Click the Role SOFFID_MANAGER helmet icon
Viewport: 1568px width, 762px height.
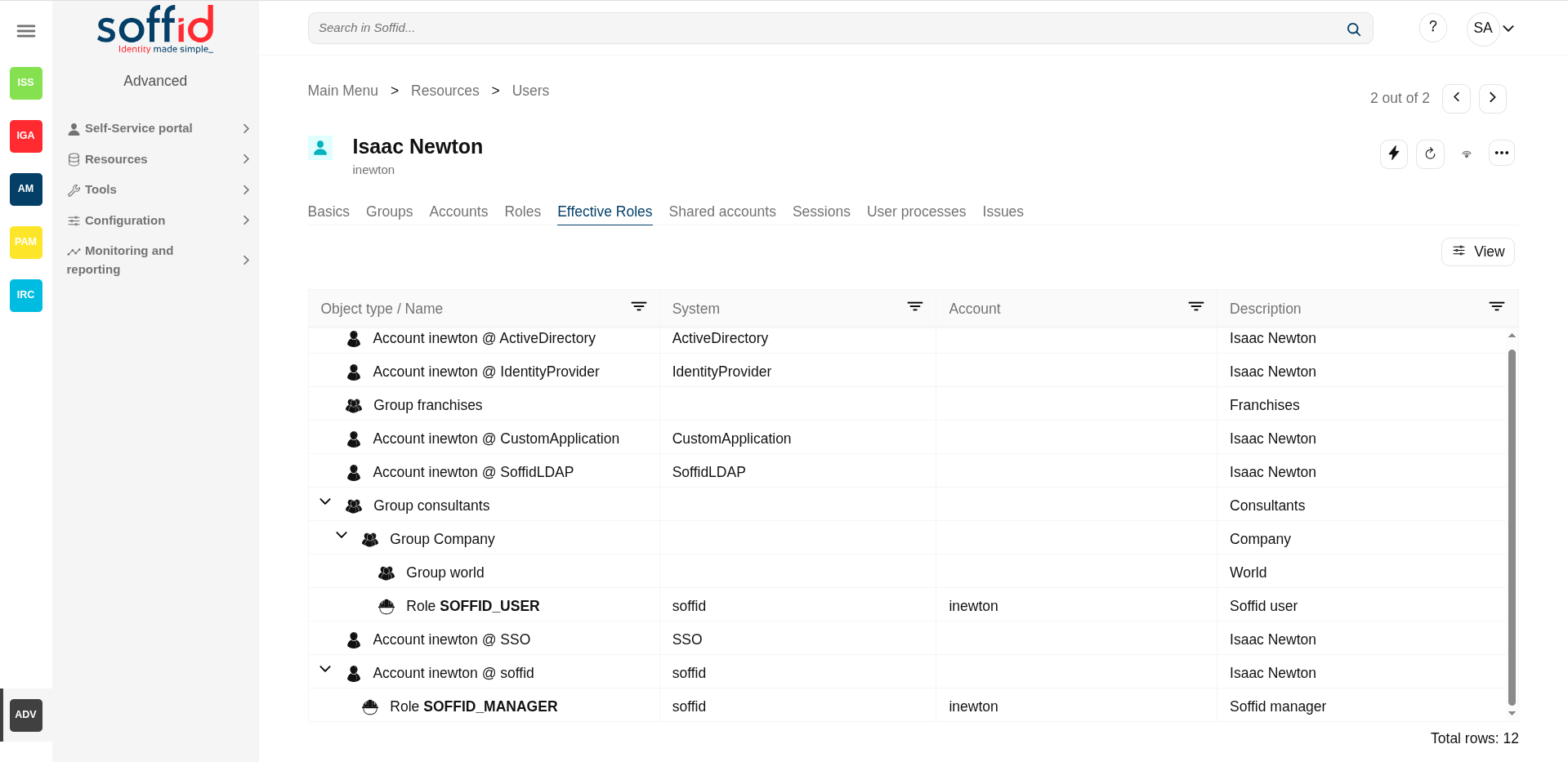coord(370,707)
